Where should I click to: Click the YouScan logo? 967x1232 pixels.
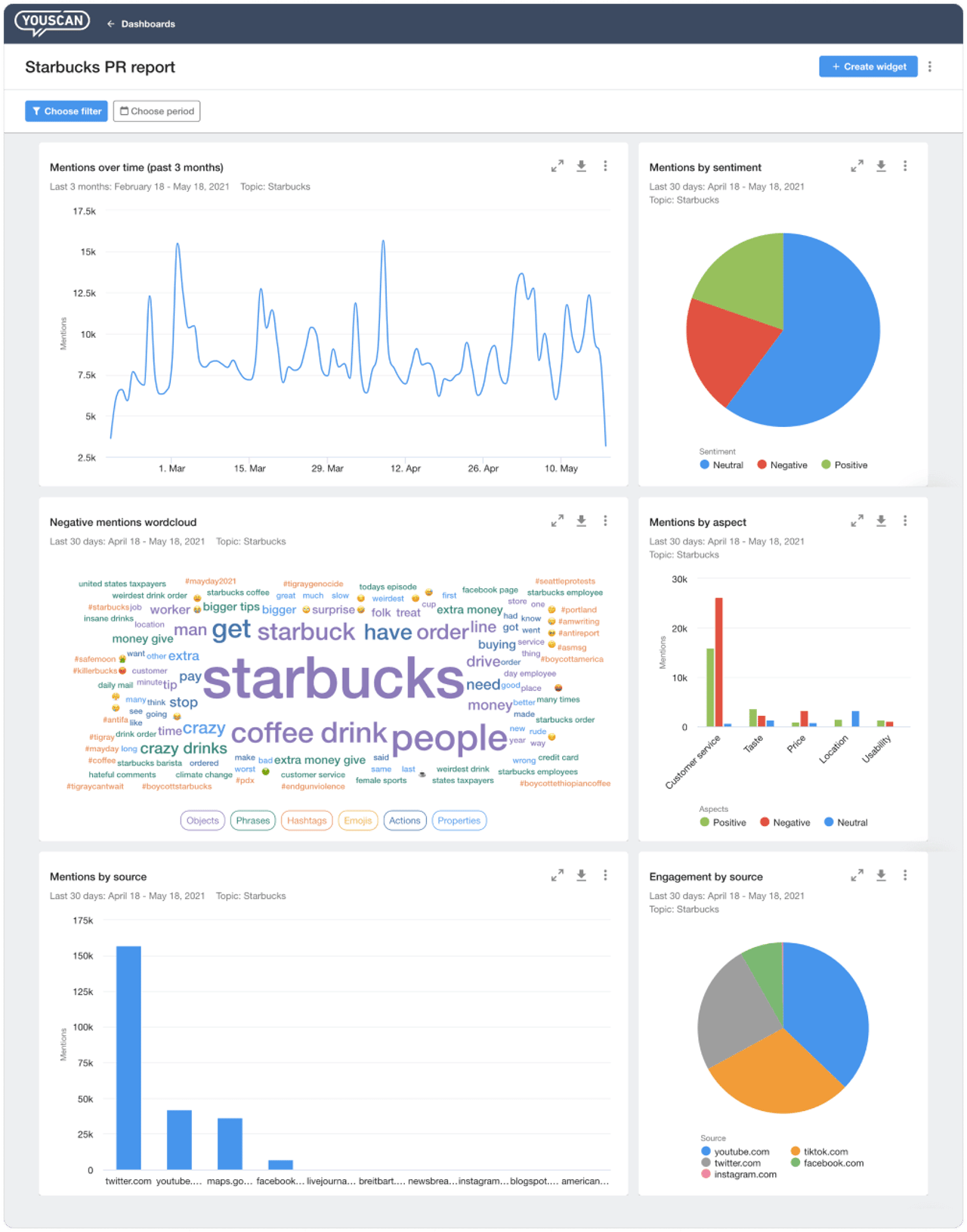coord(52,23)
